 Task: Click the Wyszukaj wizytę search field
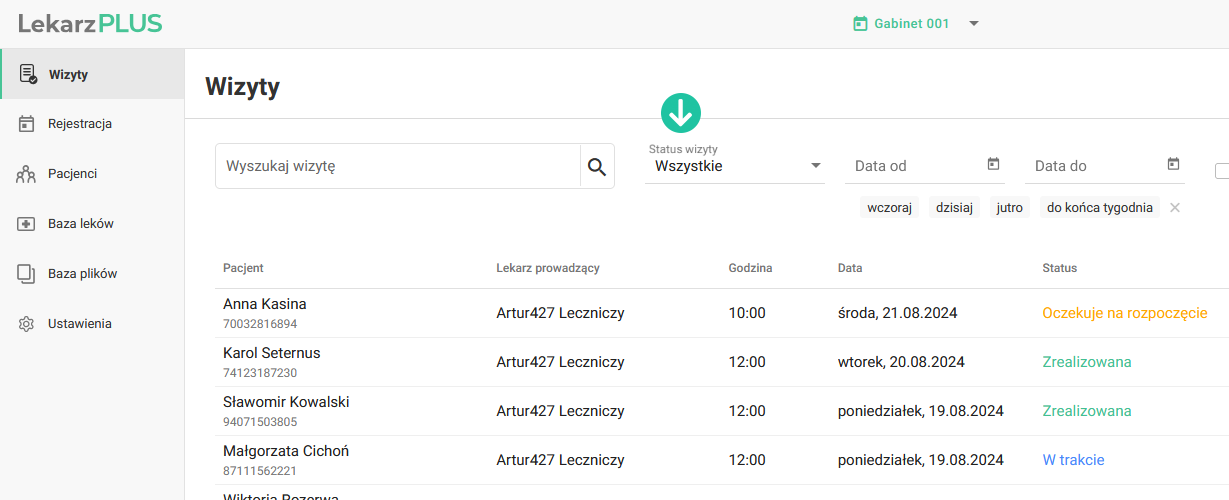[x=398, y=167]
